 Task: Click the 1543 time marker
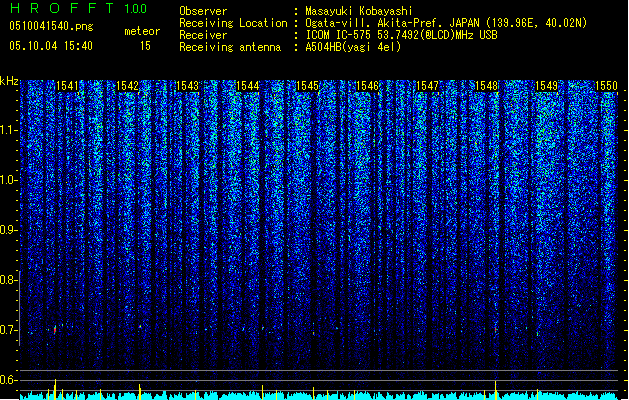pos(187,86)
